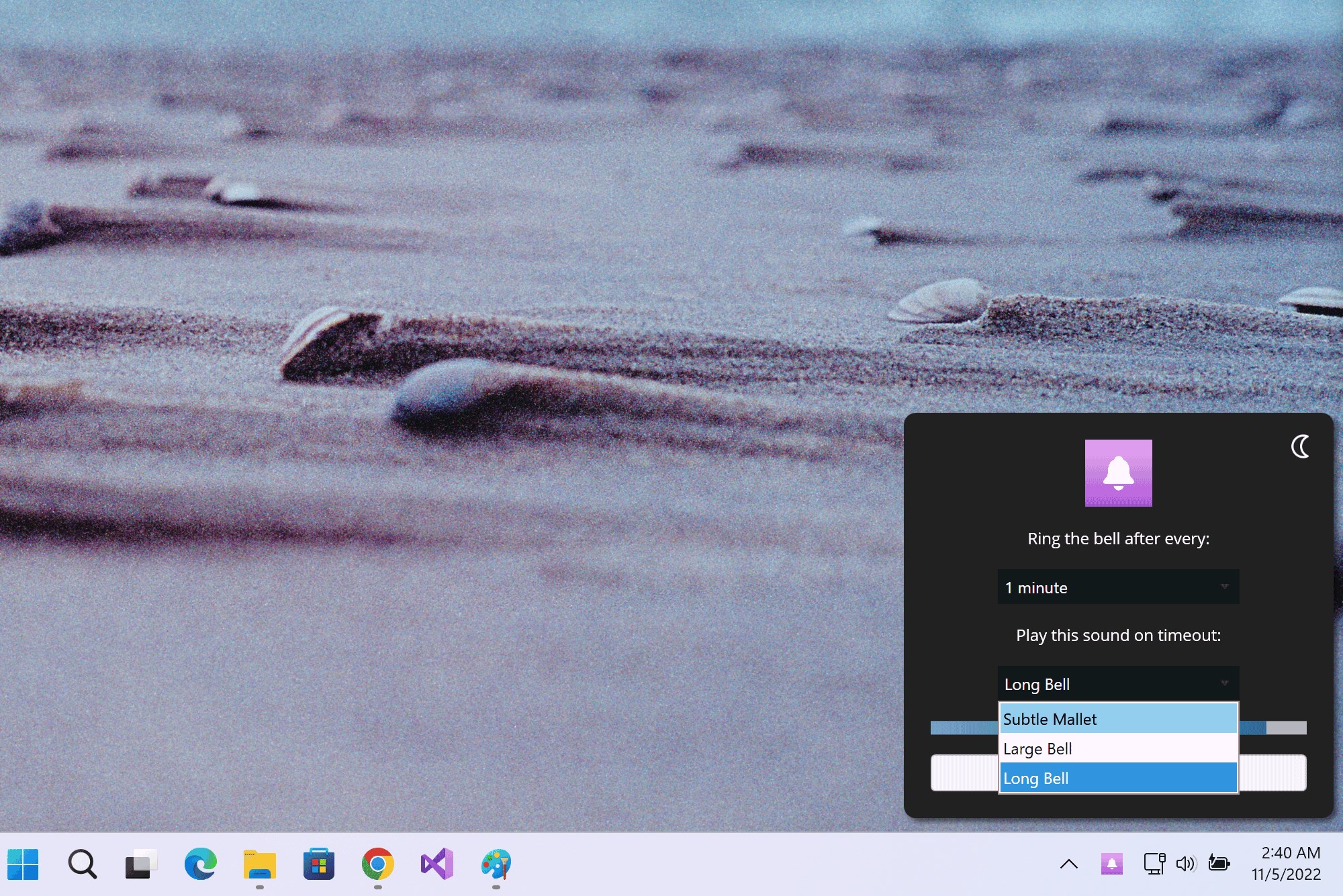Screen dimensions: 1343x896
Task: Select Subtle Mallet from the sound list
Action: [x=1118, y=719]
